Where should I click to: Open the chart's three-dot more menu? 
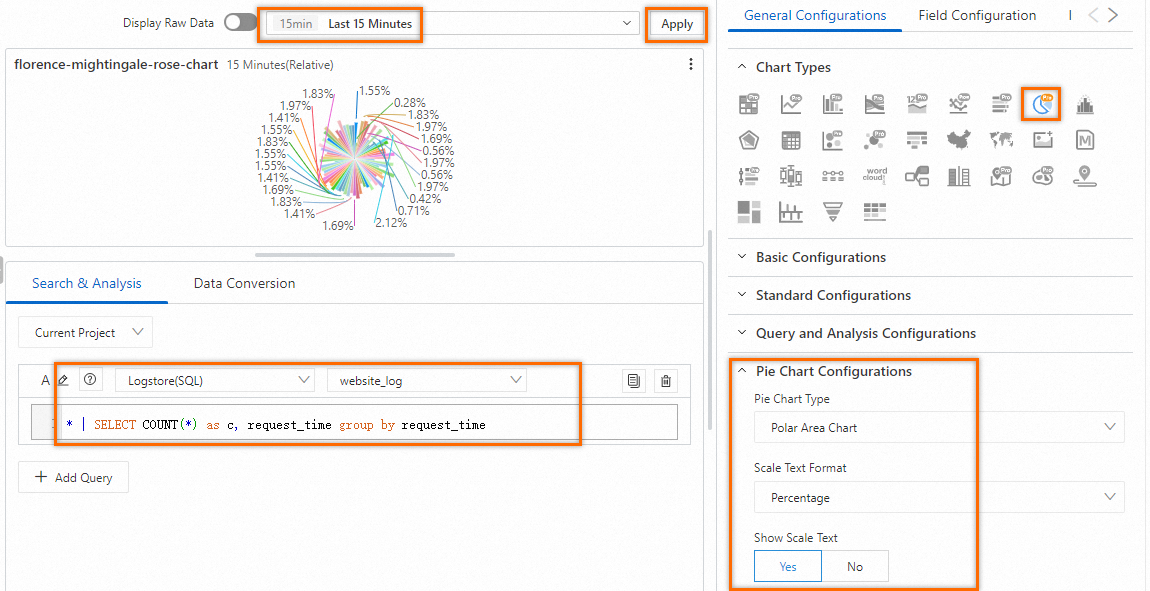point(690,65)
